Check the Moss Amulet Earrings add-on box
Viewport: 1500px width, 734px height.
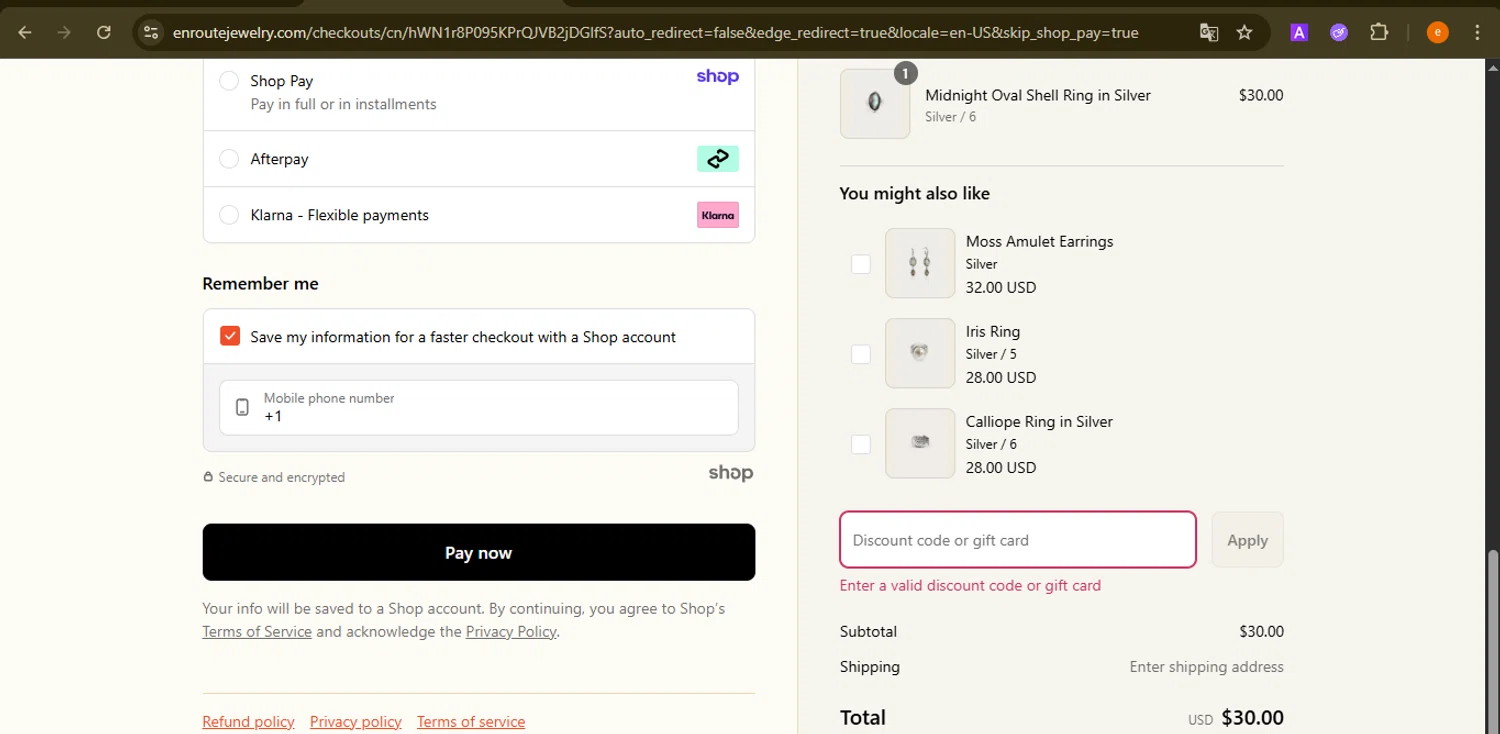coord(860,264)
